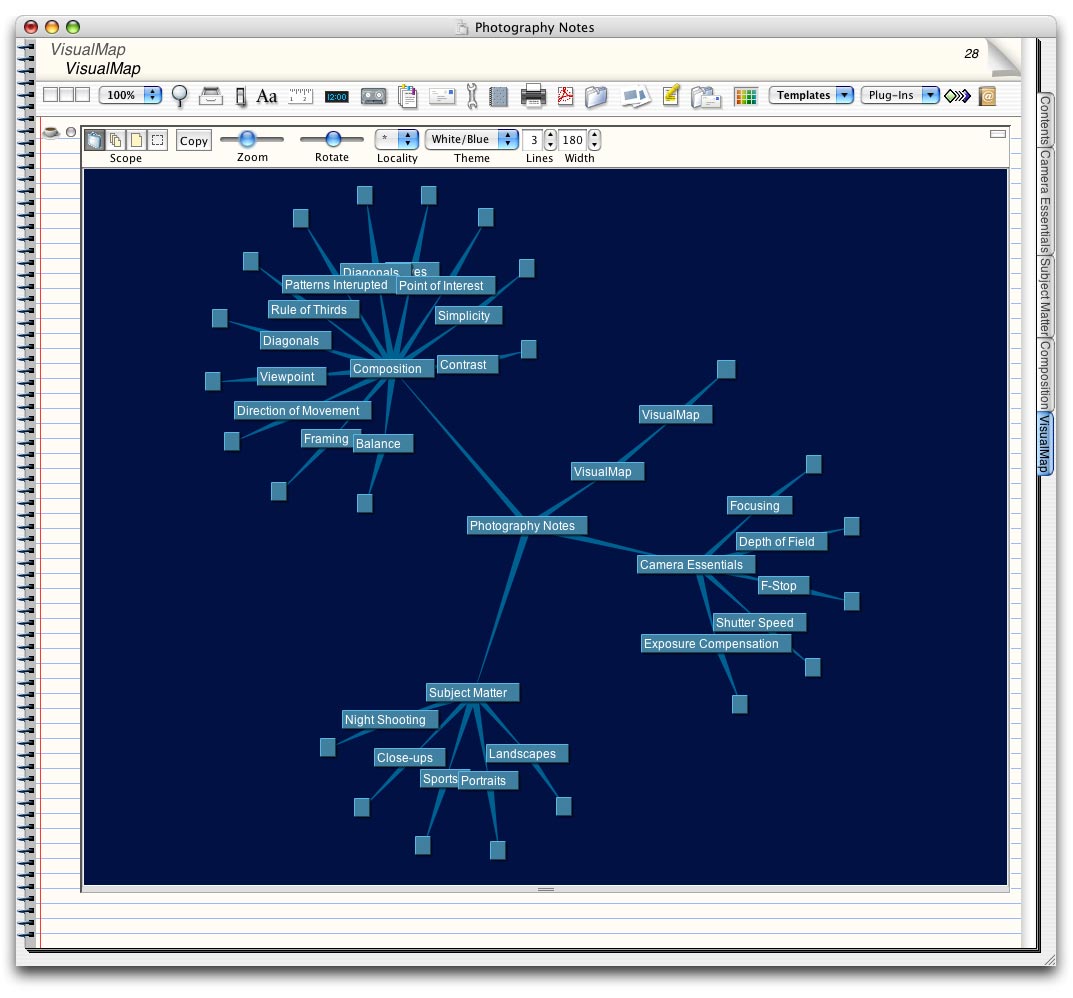Click the Width number field

[573, 140]
